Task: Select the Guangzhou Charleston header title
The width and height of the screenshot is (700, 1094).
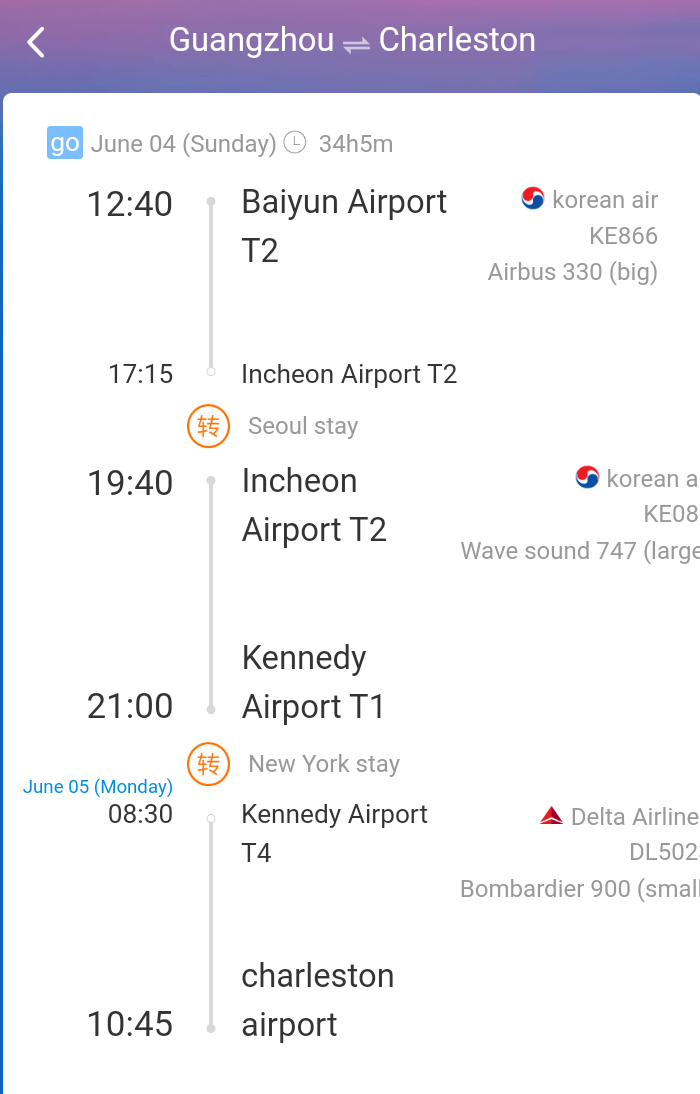Action: pos(352,40)
